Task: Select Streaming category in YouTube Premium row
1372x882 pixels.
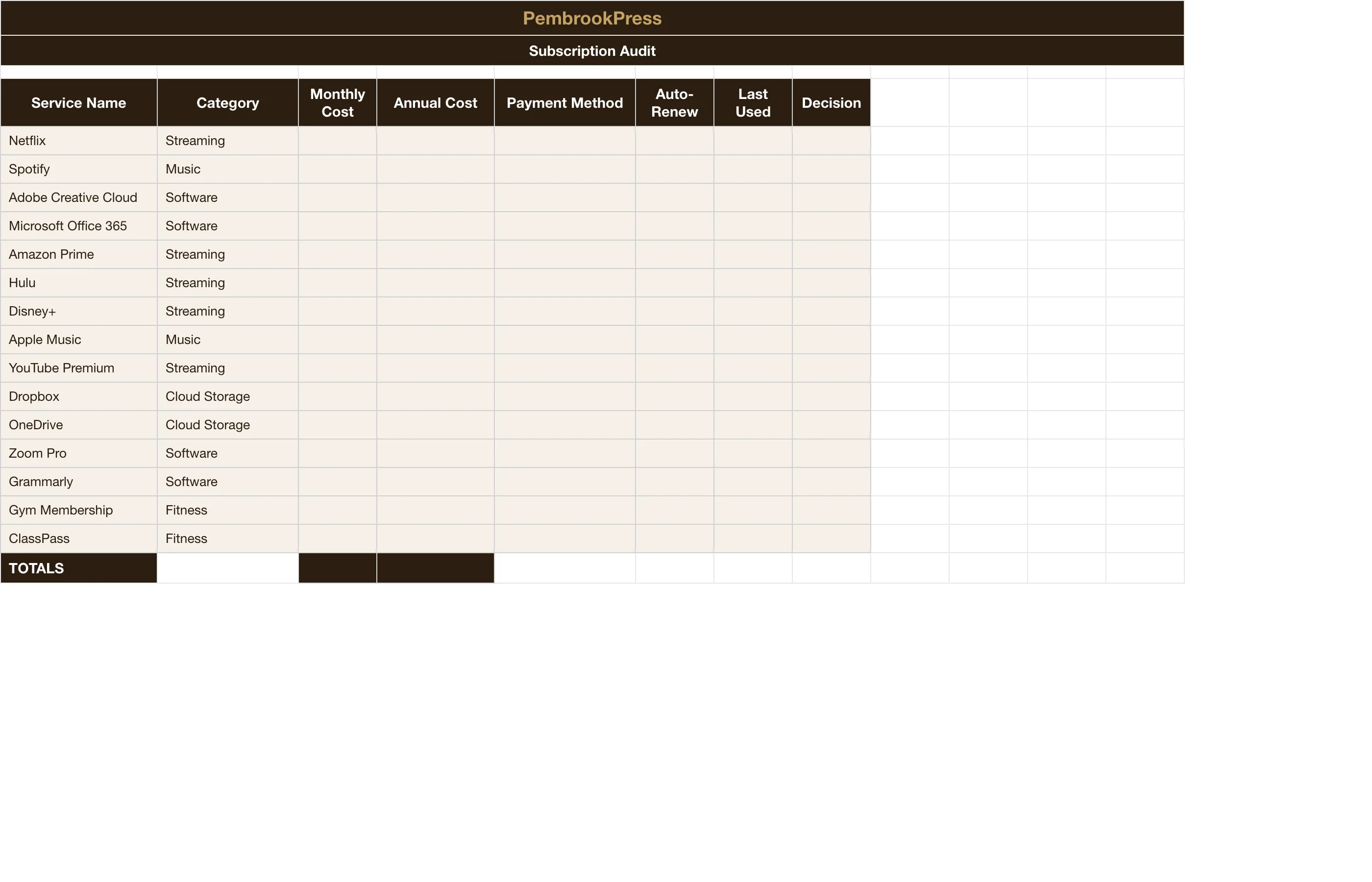Action: click(x=228, y=368)
